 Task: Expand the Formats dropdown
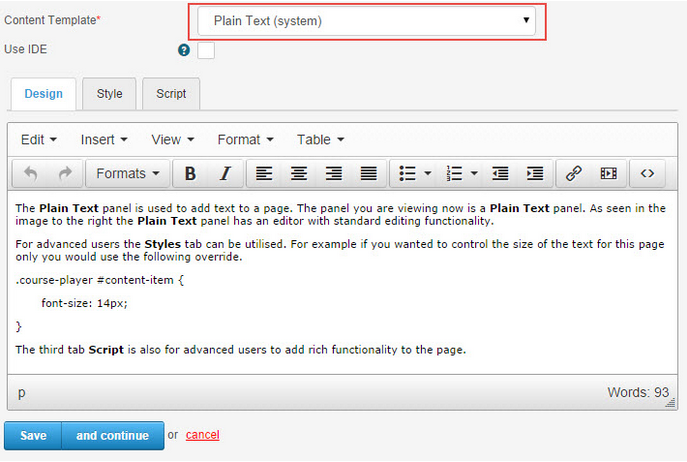click(128, 173)
